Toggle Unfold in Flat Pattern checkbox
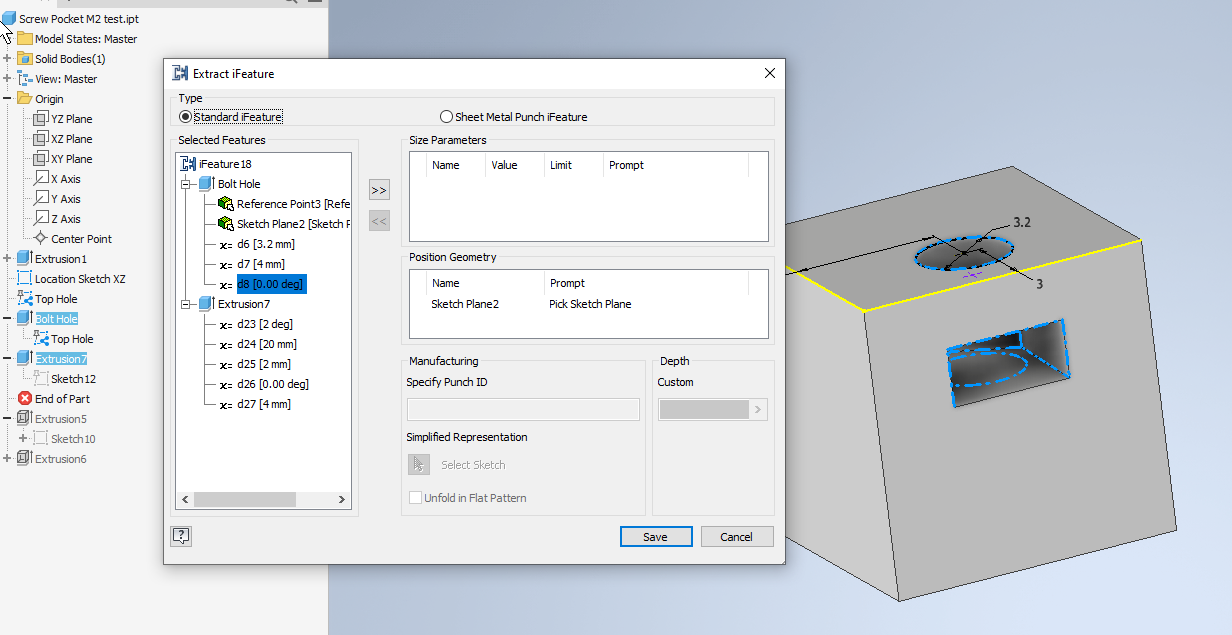The height and width of the screenshot is (635, 1232). pos(416,498)
